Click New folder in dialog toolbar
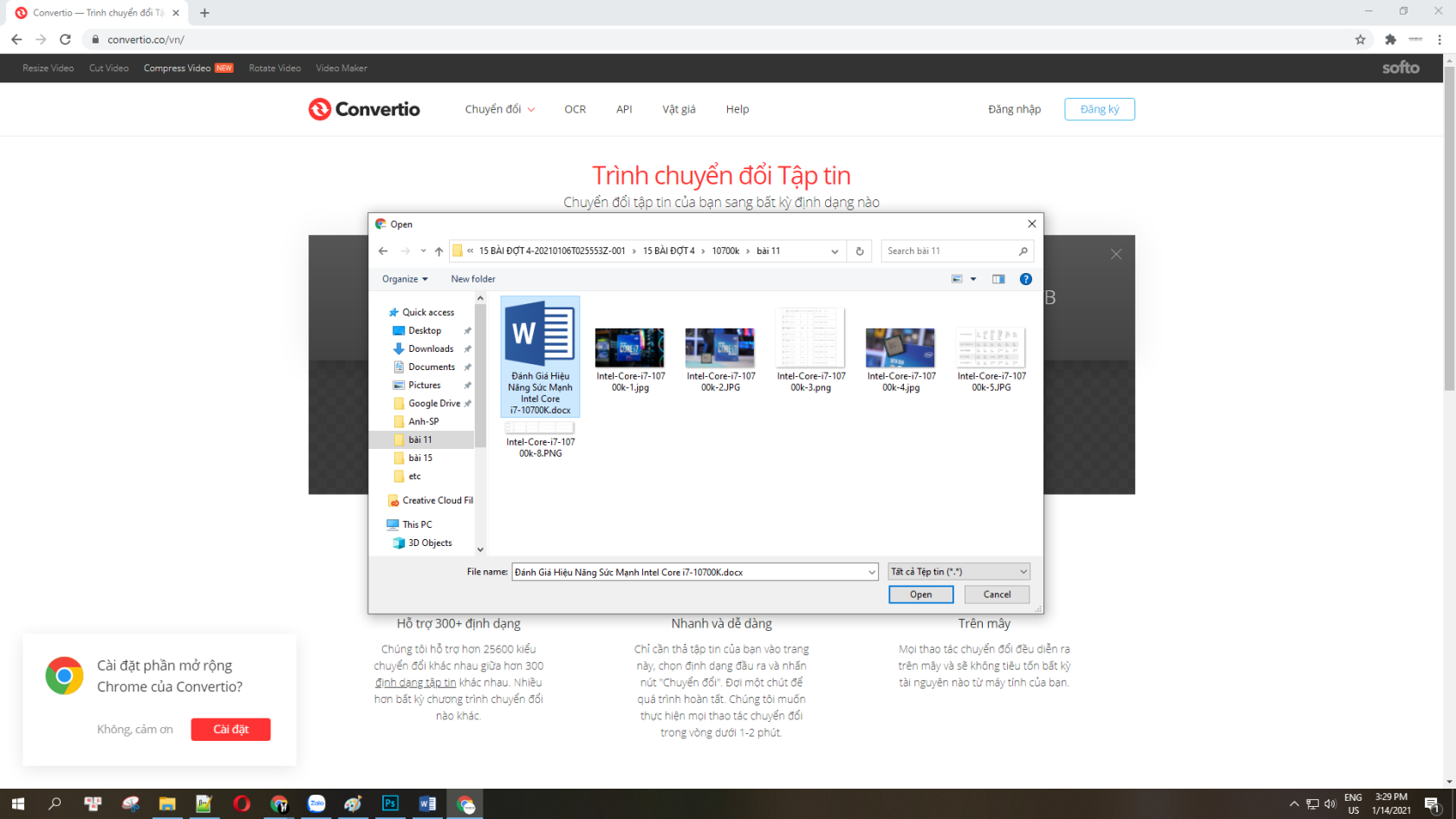 pos(473,279)
